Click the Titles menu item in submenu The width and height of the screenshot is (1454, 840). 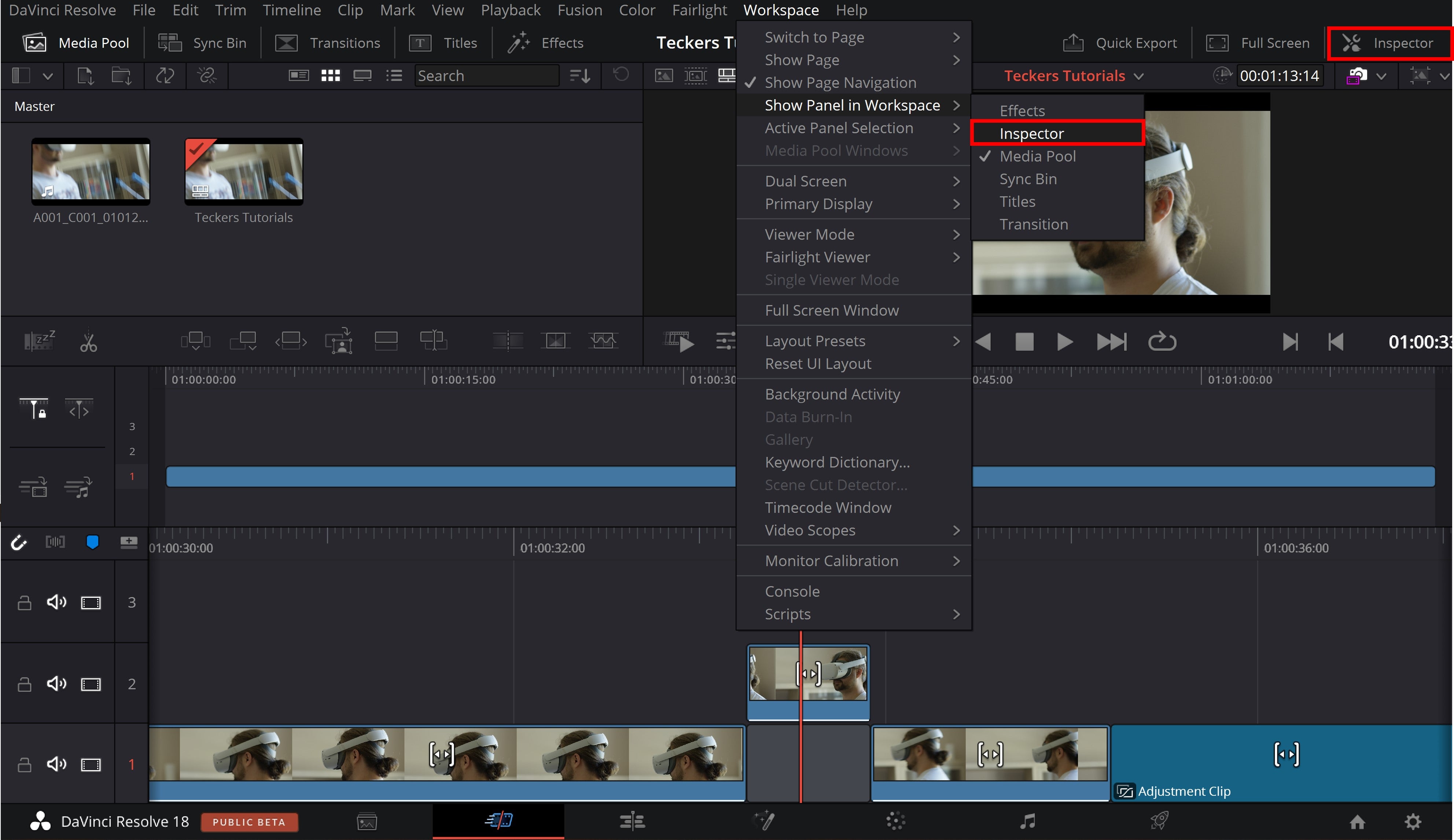pyautogui.click(x=1017, y=201)
